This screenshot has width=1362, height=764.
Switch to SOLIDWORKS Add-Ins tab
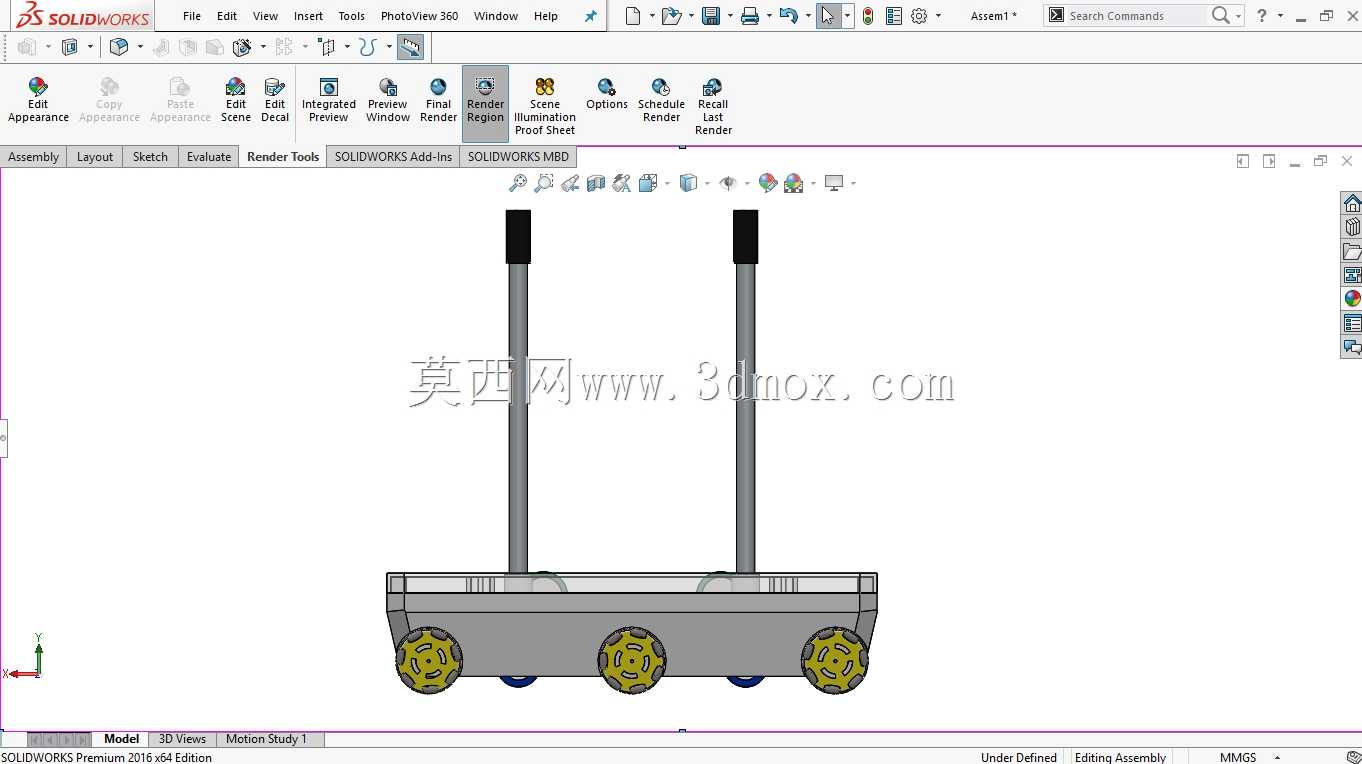pos(393,157)
